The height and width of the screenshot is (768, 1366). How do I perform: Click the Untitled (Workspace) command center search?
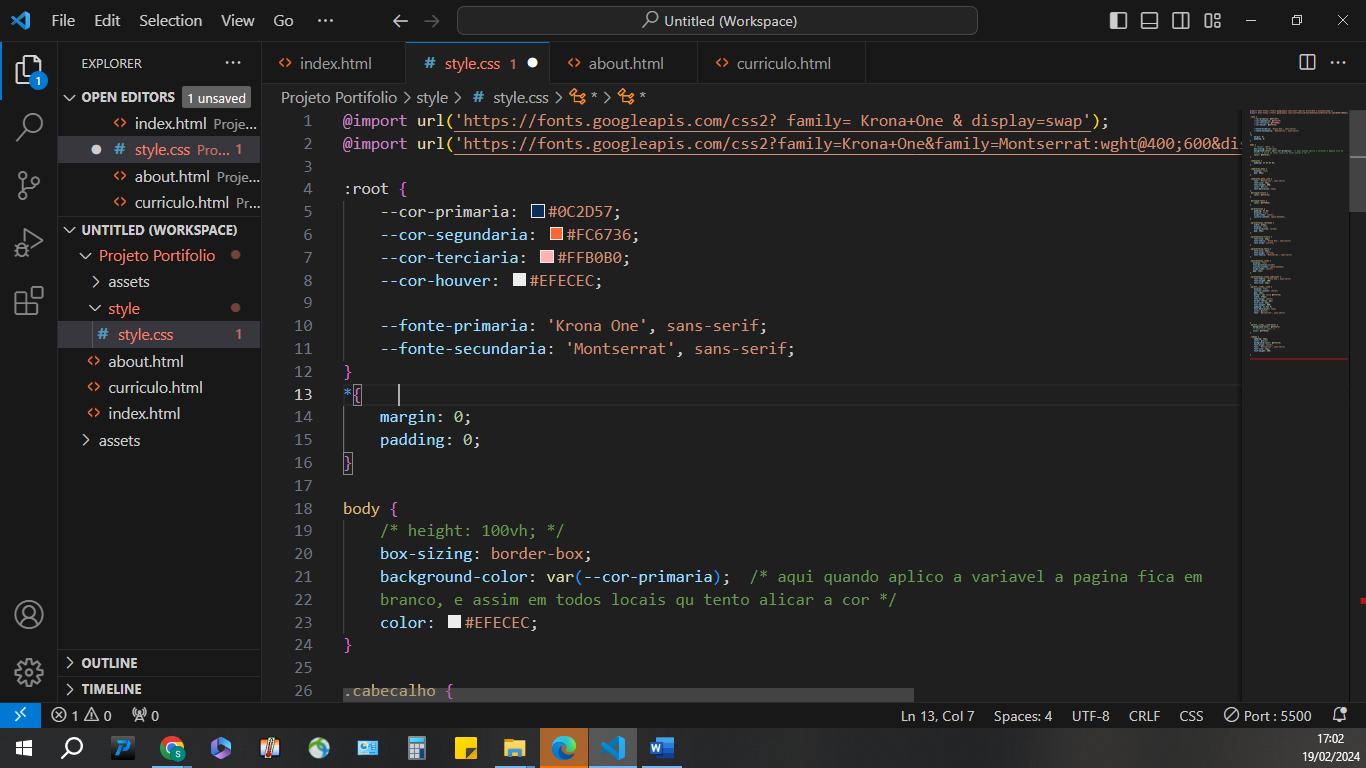(x=717, y=20)
